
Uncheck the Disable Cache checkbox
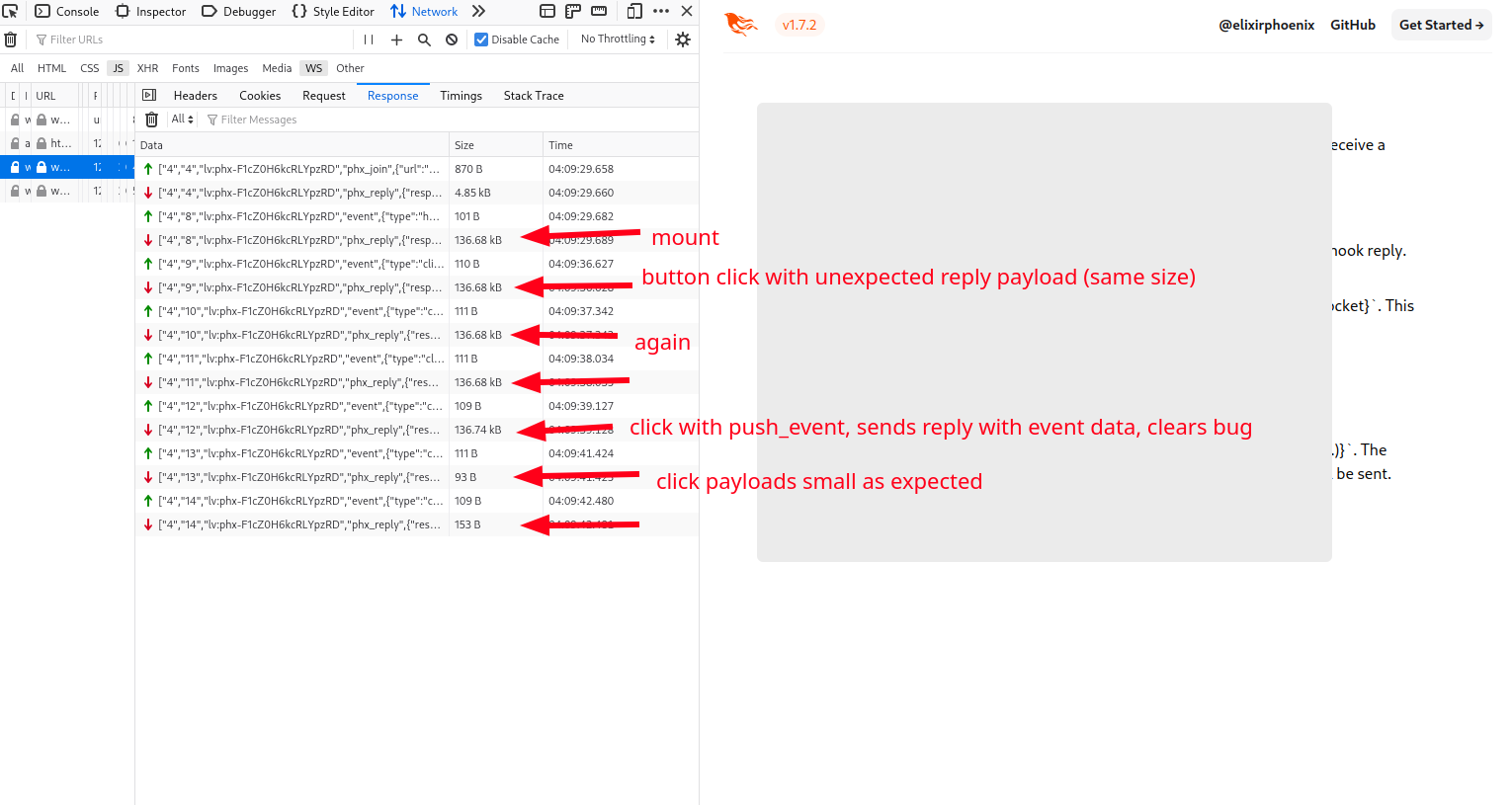click(481, 40)
